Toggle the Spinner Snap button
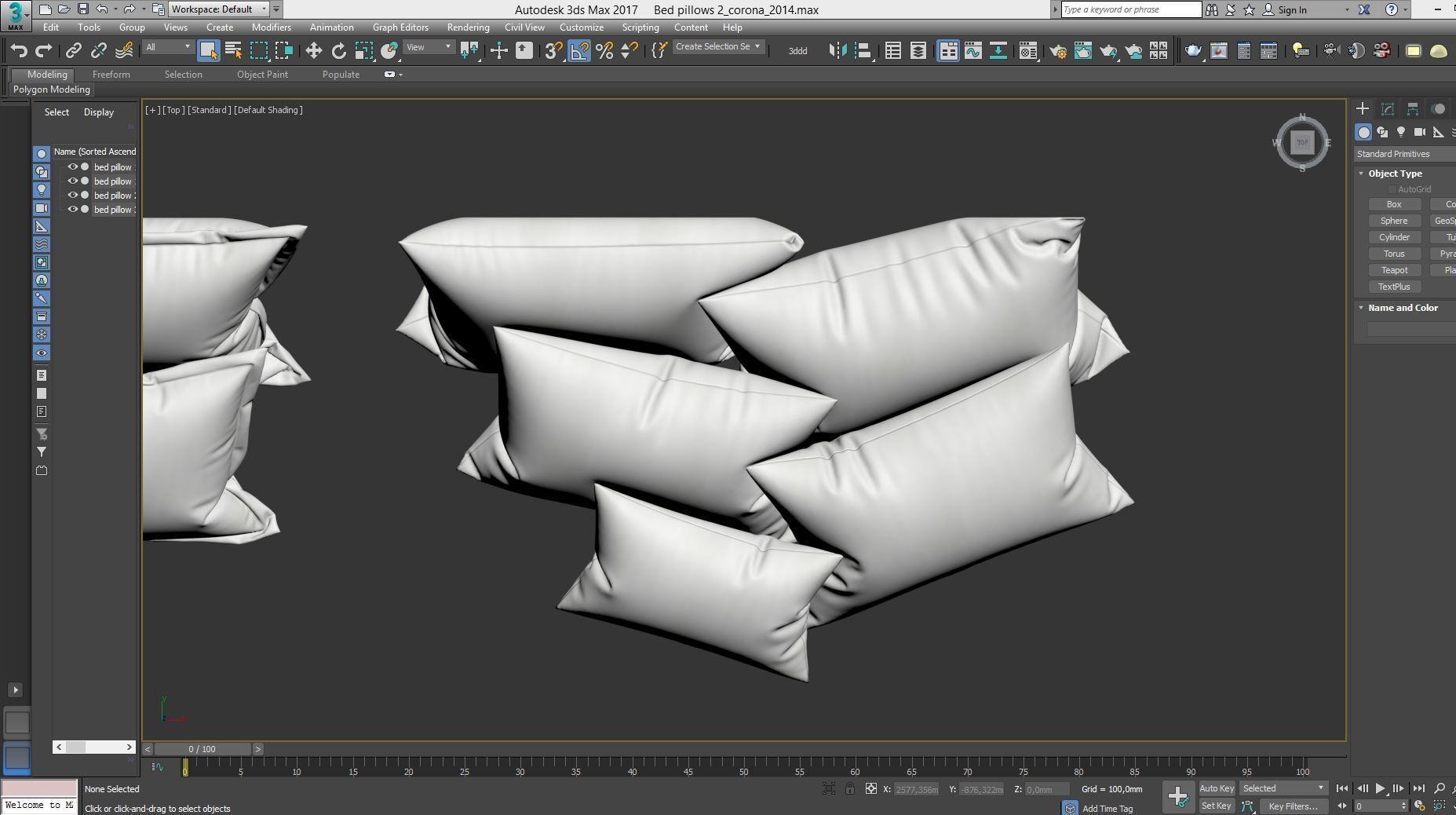Image resolution: width=1456 pixels, height=815 pixels. (x=629, y=51)
